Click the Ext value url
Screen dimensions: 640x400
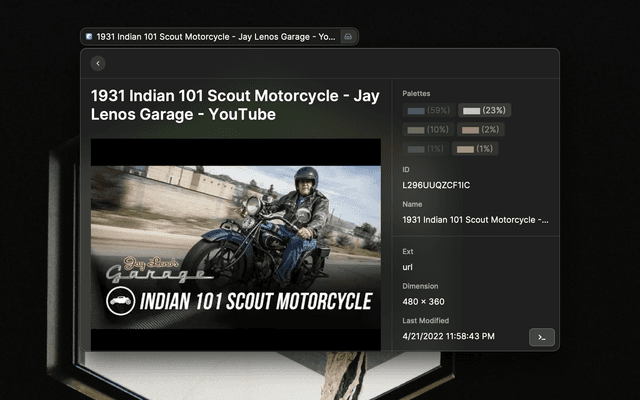[x=408, y=267]
